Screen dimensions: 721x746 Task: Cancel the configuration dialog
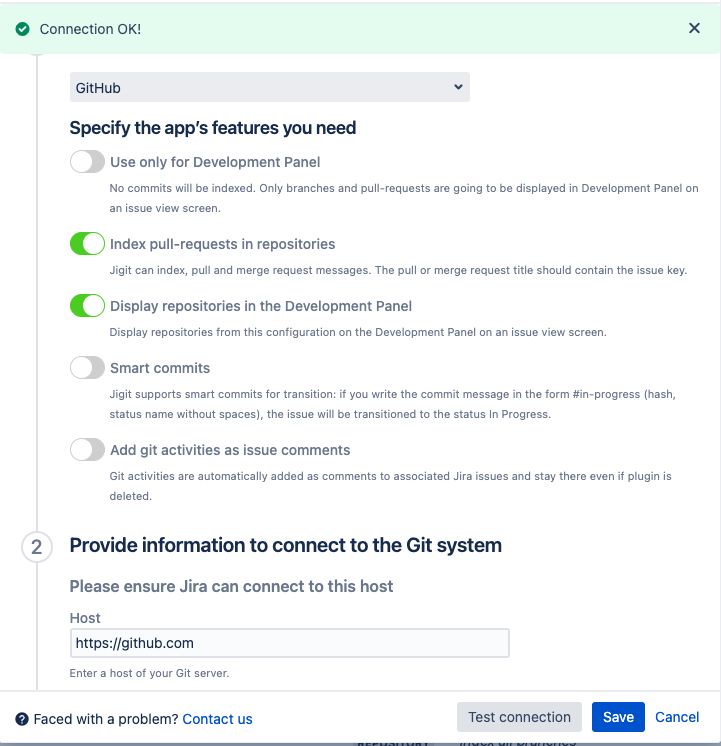pos(677,717)
